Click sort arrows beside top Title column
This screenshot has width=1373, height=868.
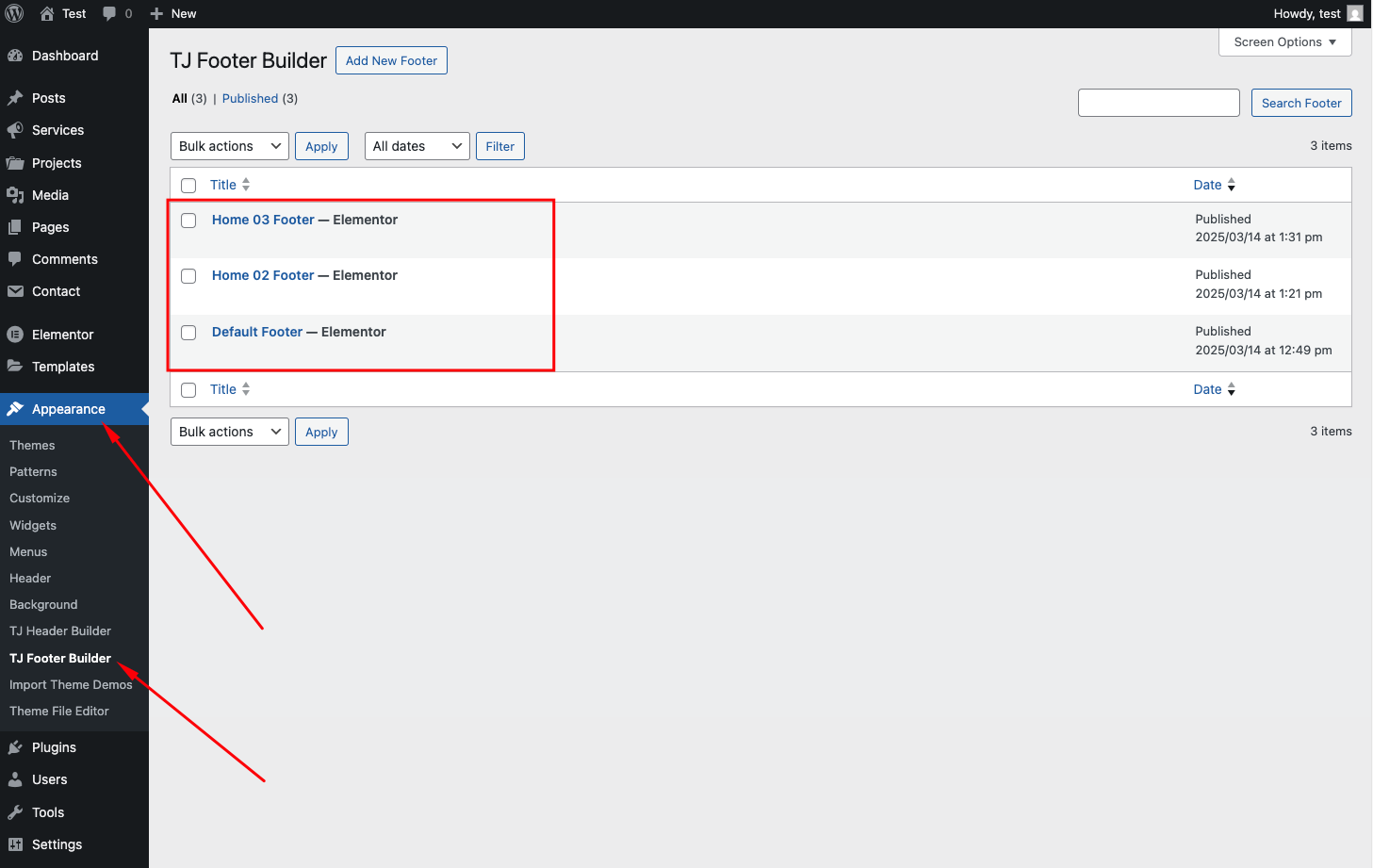[246, 185]
